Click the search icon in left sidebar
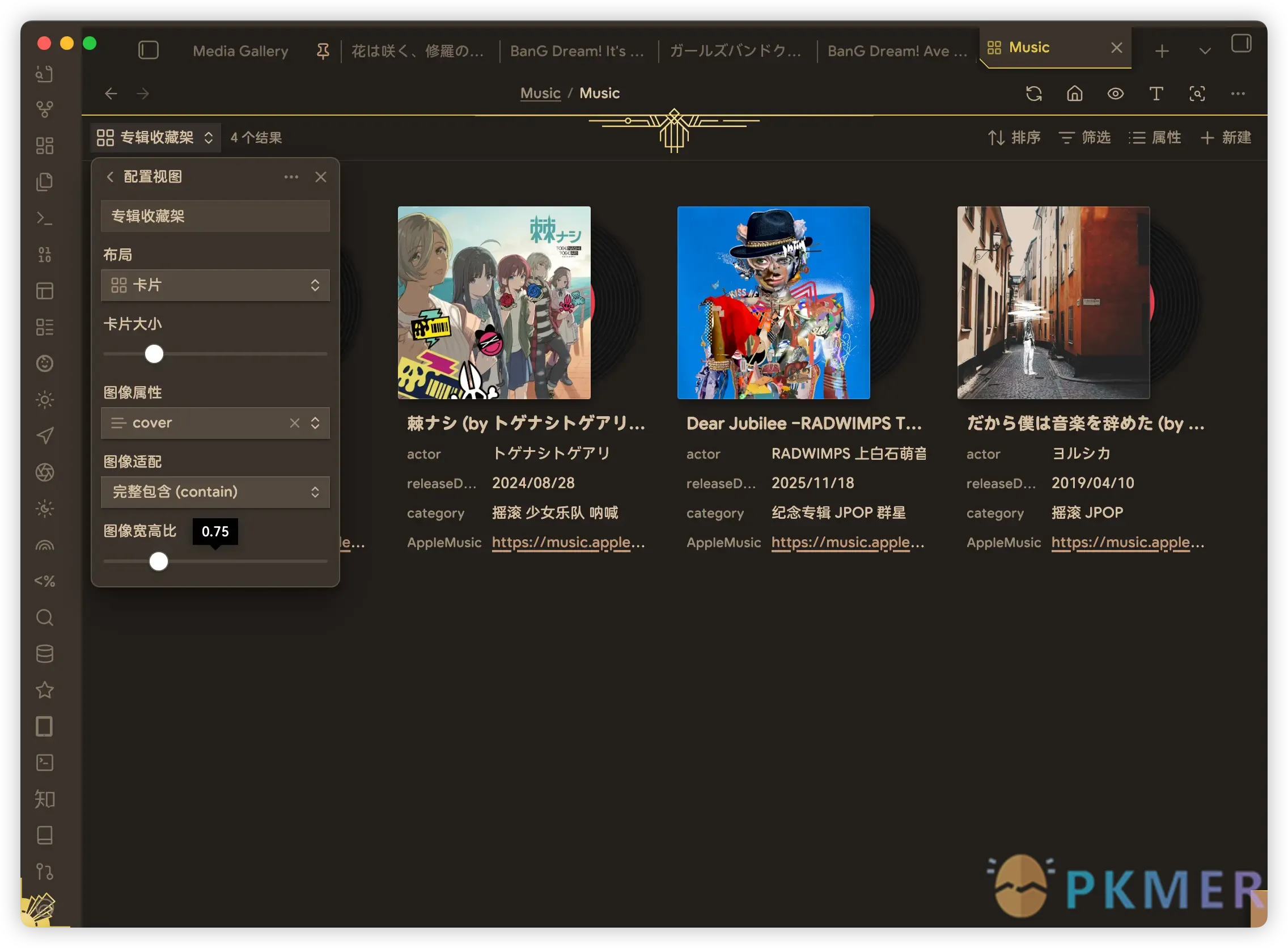Viewport: 1288px width, 948px height. pos(45,617)
